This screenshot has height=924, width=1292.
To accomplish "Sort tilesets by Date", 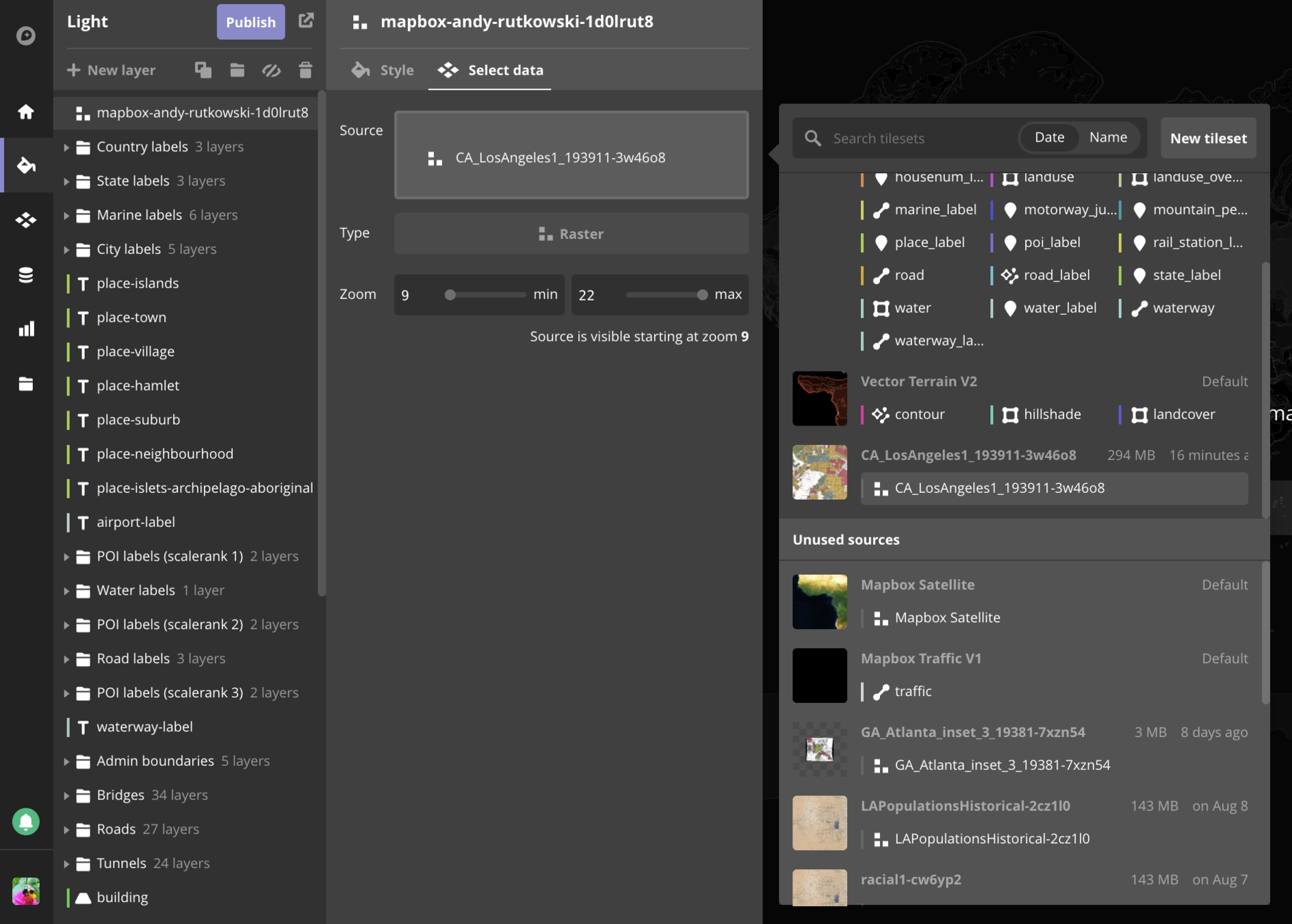I will (1049, 137).
